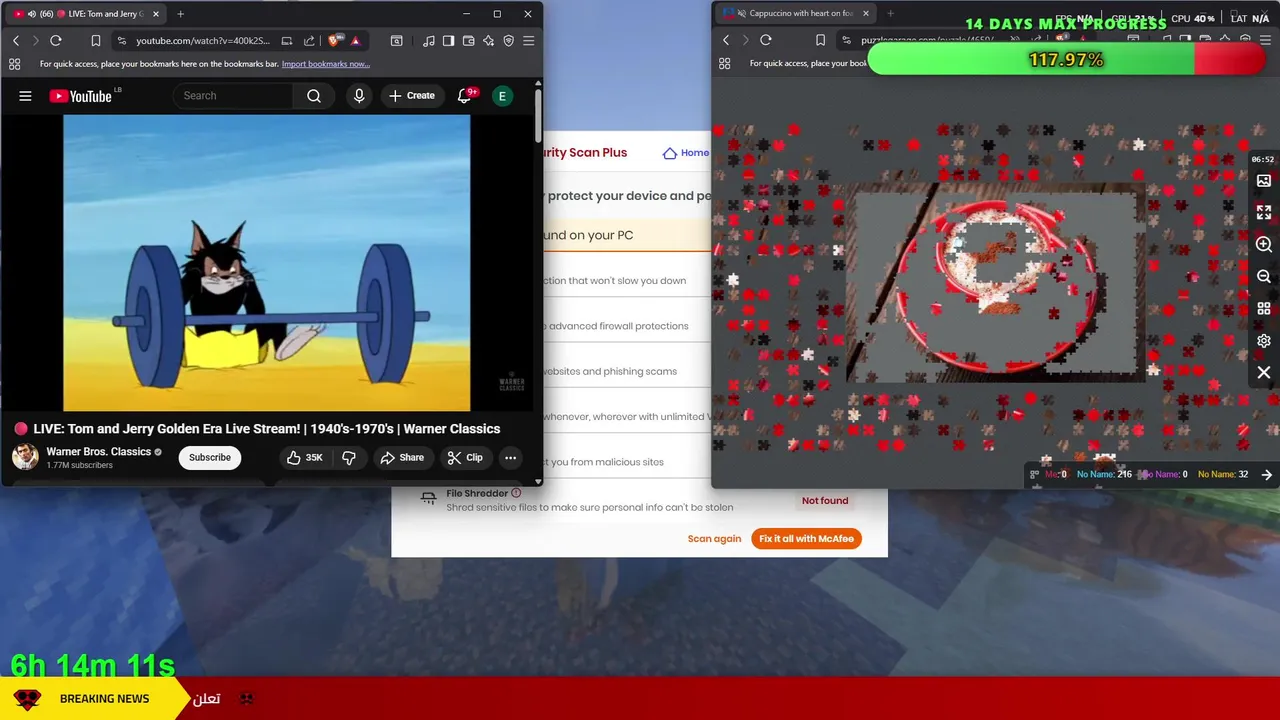
Task: Expand the puzzle players scoreboard arrow
Action: [1267, 475]
